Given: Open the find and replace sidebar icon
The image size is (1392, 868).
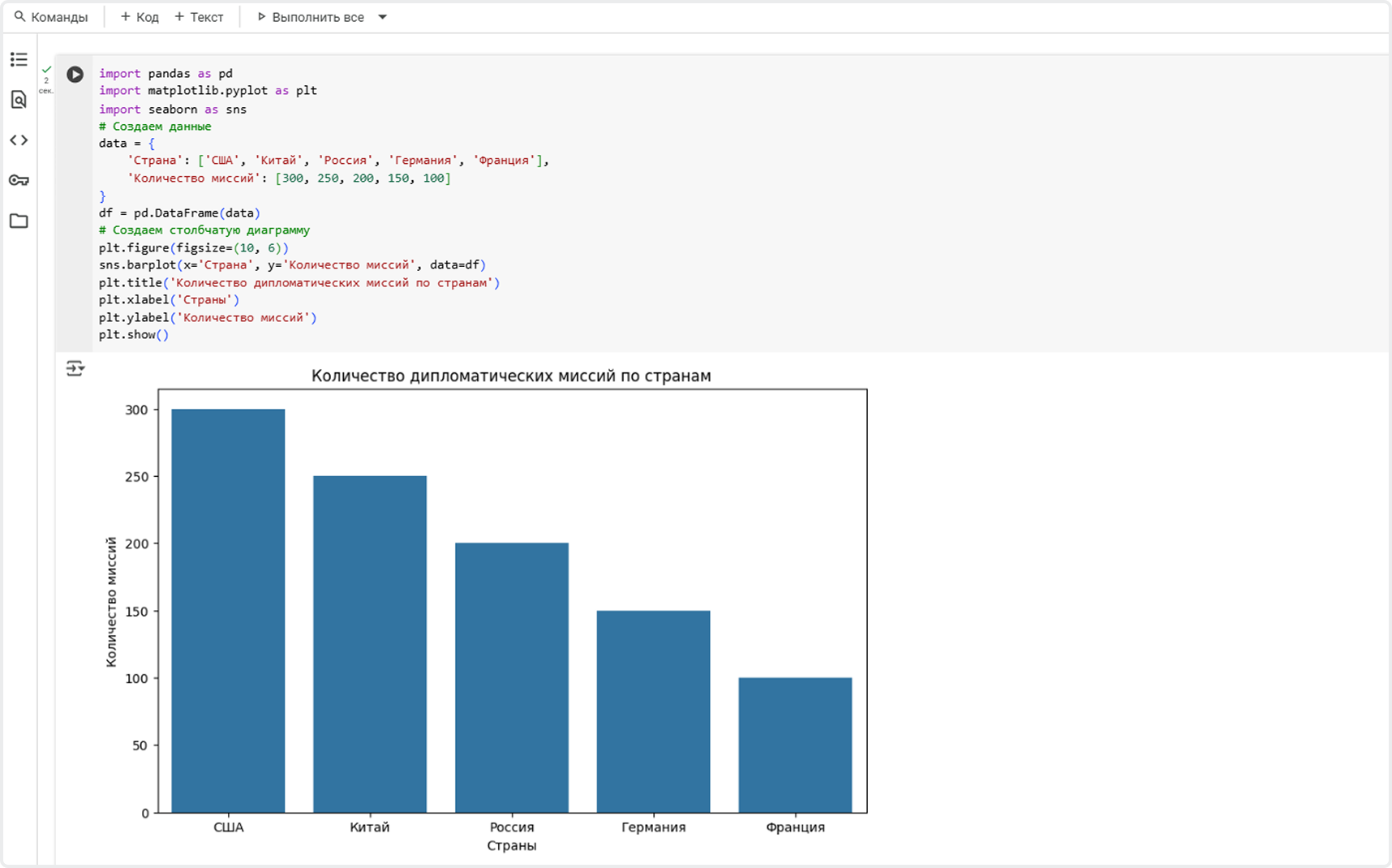Looking at the screenshot, I should 19,100.
